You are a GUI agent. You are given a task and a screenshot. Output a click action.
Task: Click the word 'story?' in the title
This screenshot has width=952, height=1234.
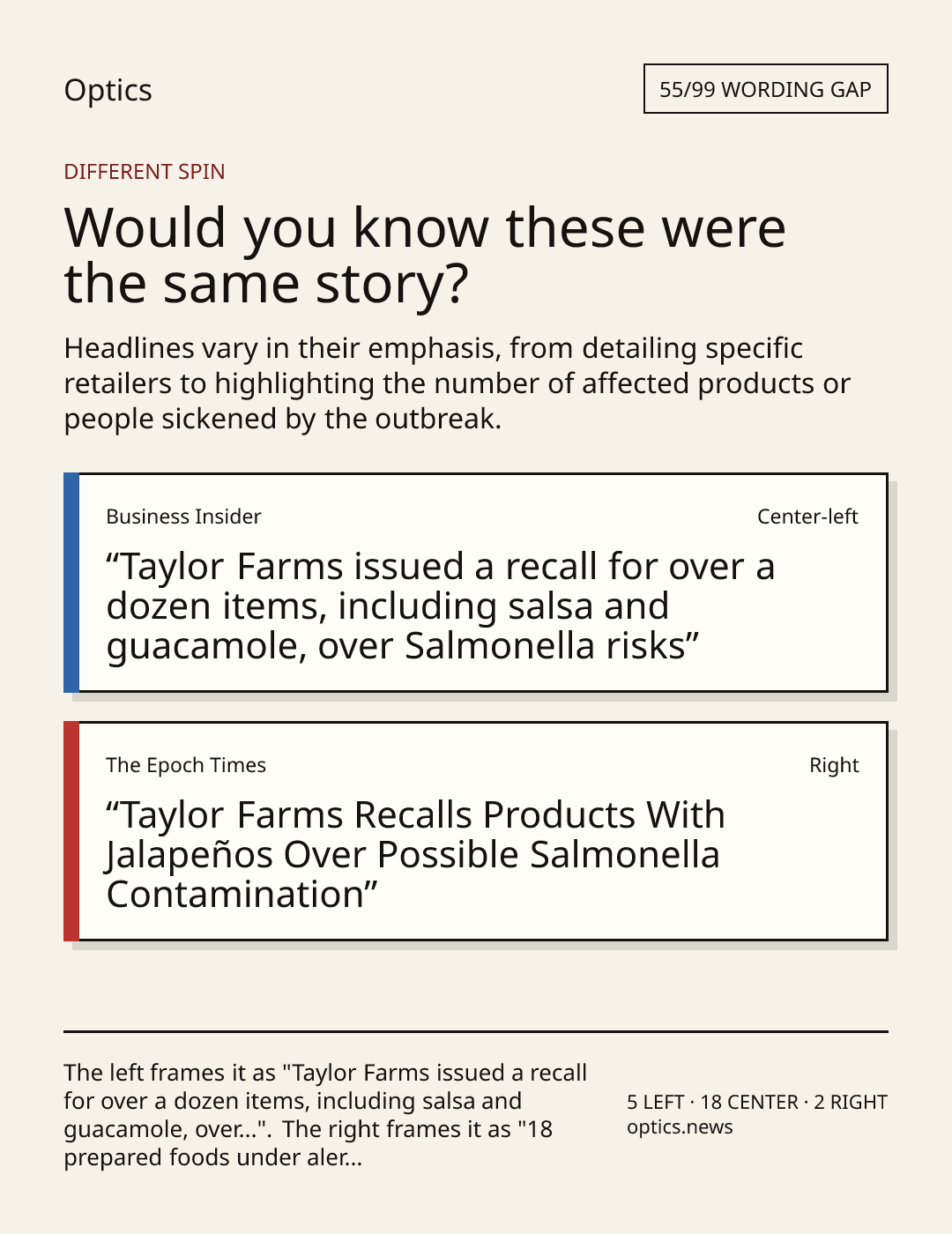tap(391, 284)
